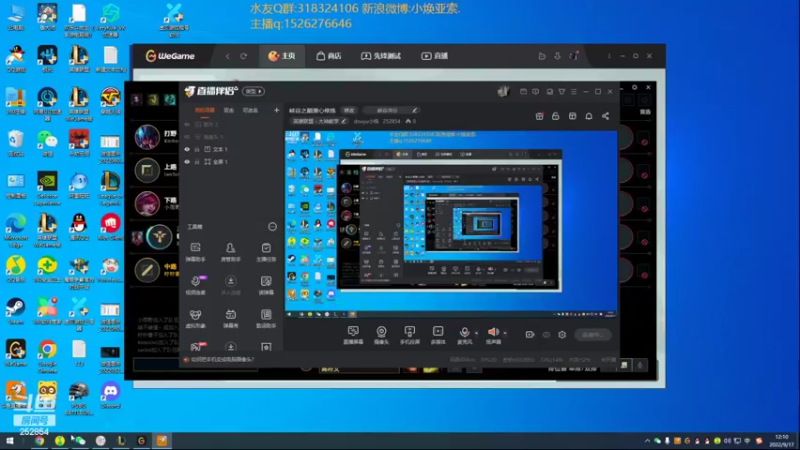Open WeGame download manager icon

[x=557, y=56]
